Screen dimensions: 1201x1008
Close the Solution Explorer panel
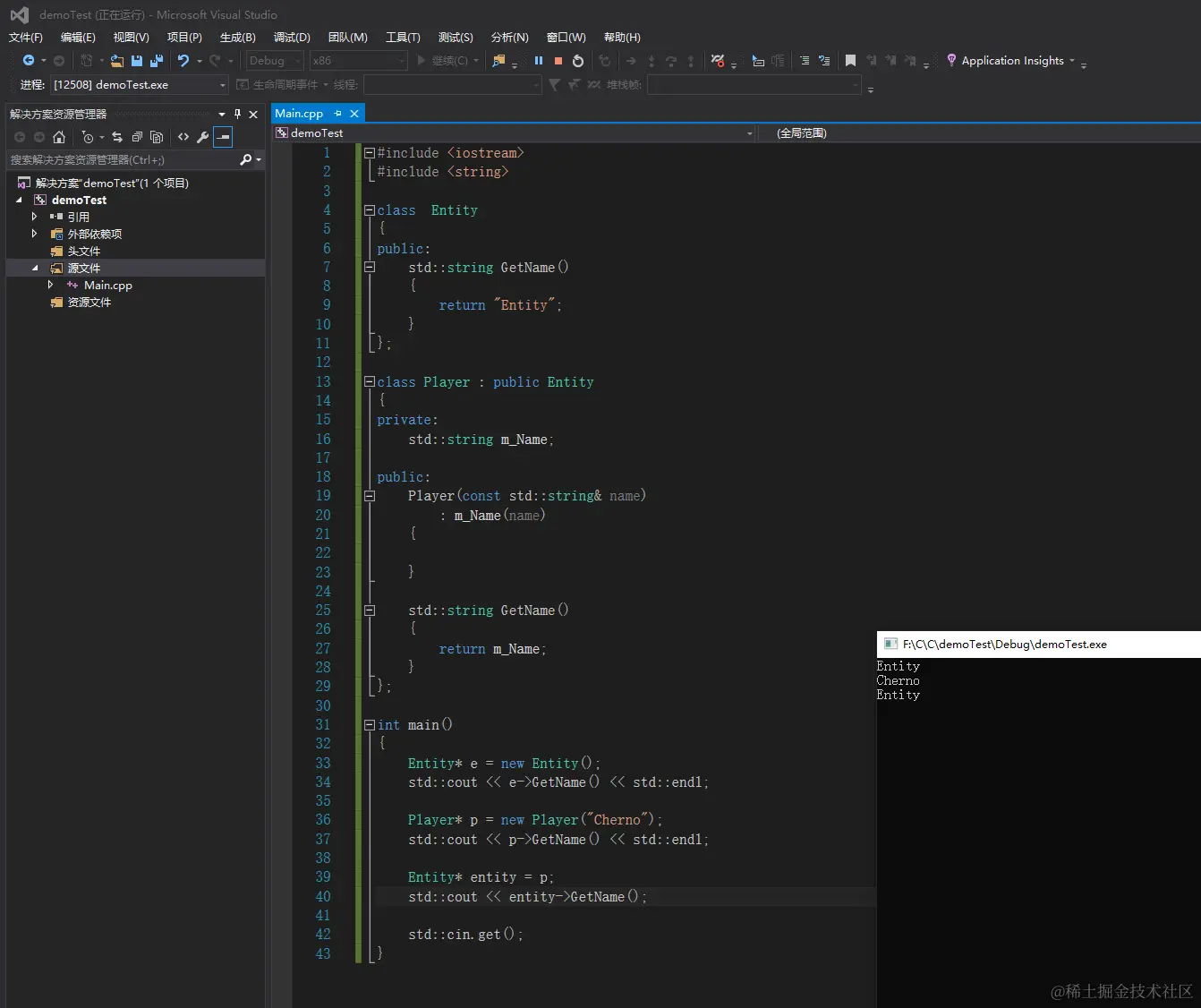coord(253,114)
